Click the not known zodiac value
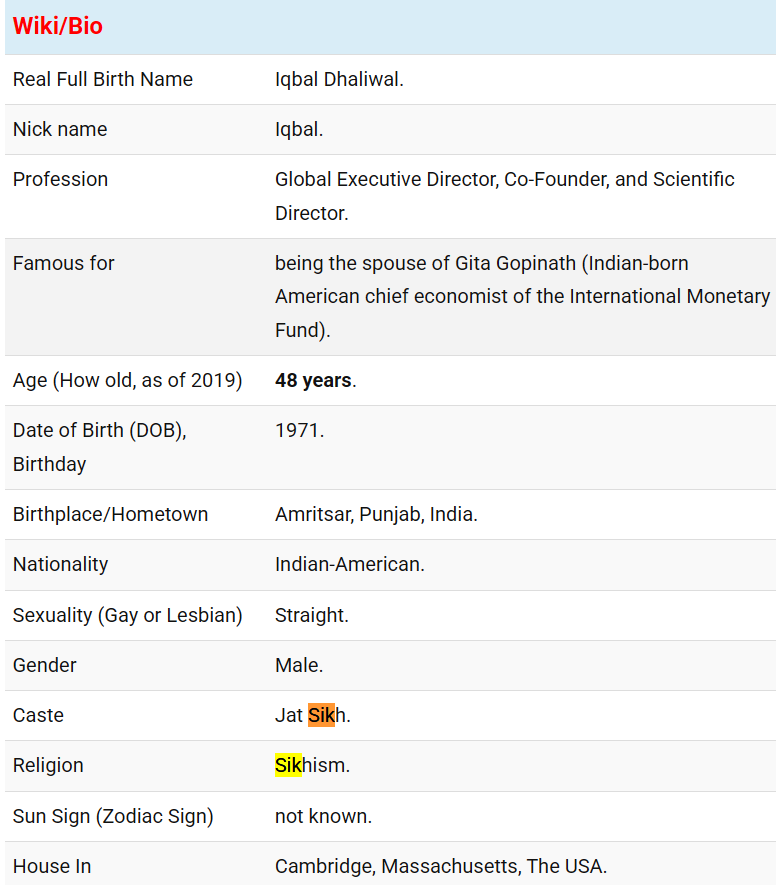Viewport: 776px width, 885px height. coord(323,817)
